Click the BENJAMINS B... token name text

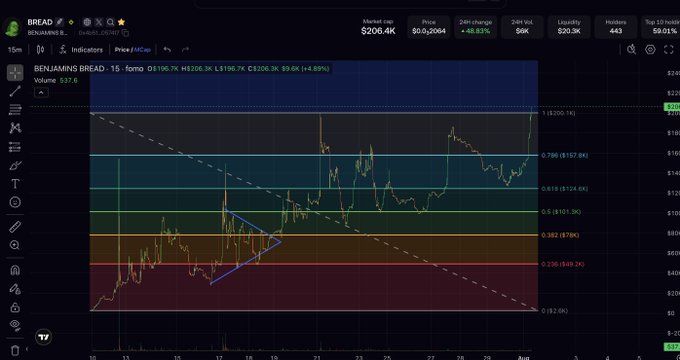pyautogui.click(x=48, y=33)
